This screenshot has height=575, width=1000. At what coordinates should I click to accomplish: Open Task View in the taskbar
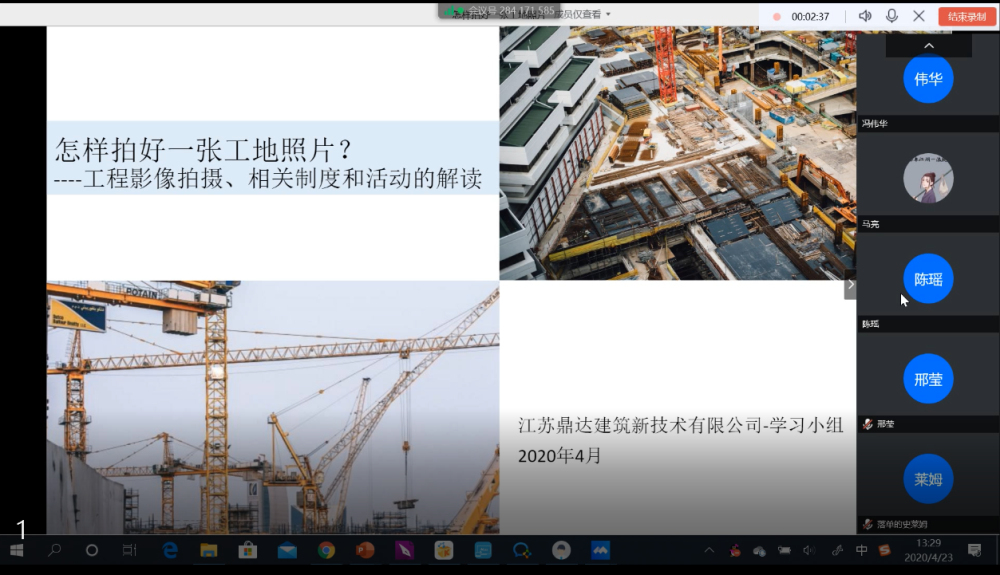tap(129, 550)
